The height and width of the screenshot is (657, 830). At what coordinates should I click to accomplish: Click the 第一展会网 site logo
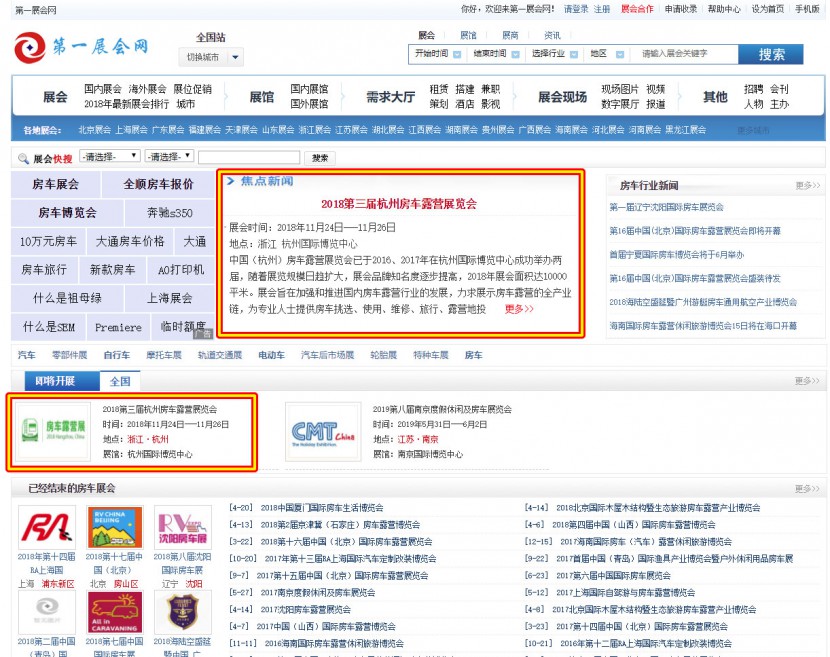pos(82,46)
